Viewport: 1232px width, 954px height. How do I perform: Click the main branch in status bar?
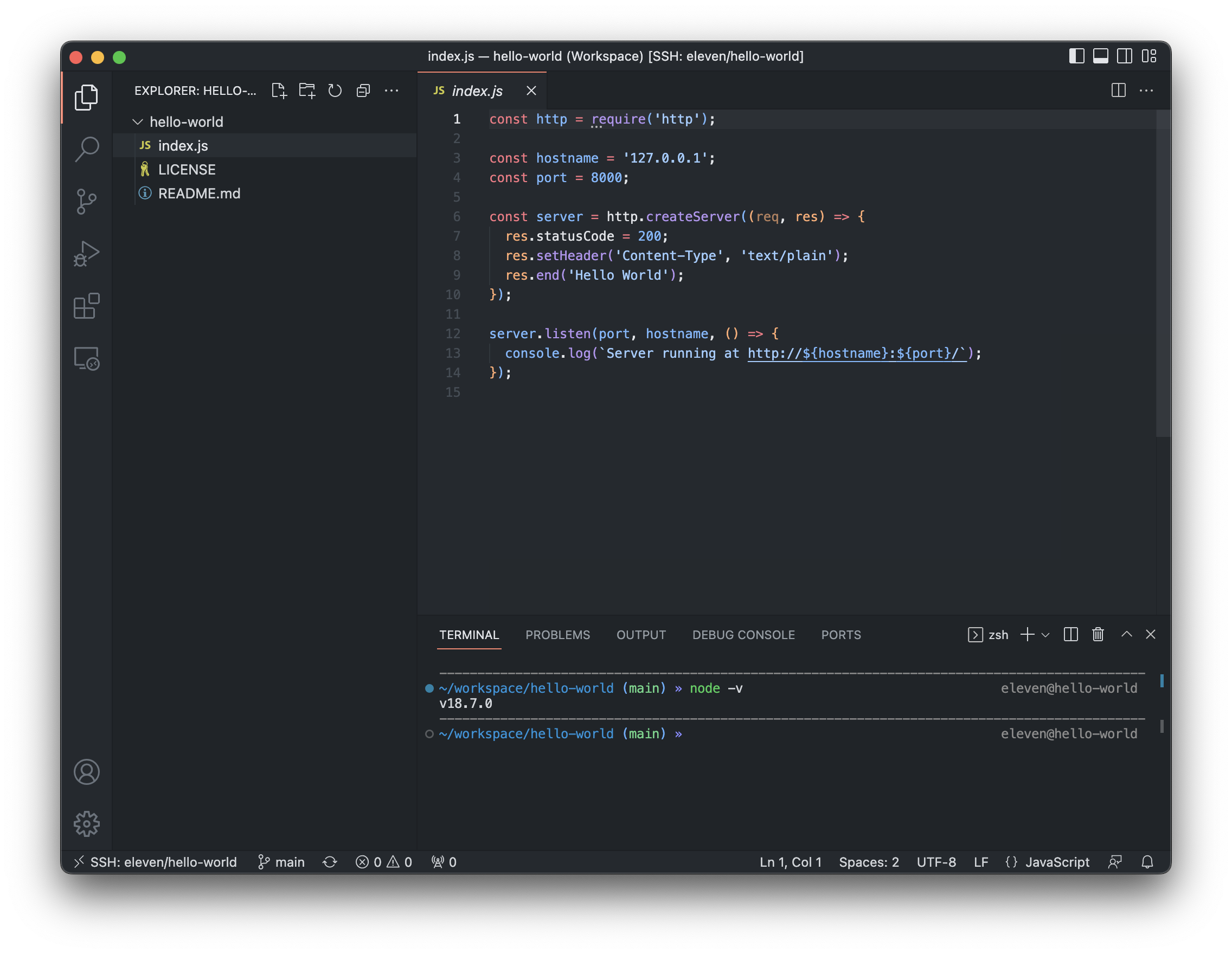[x=282, y=861]
